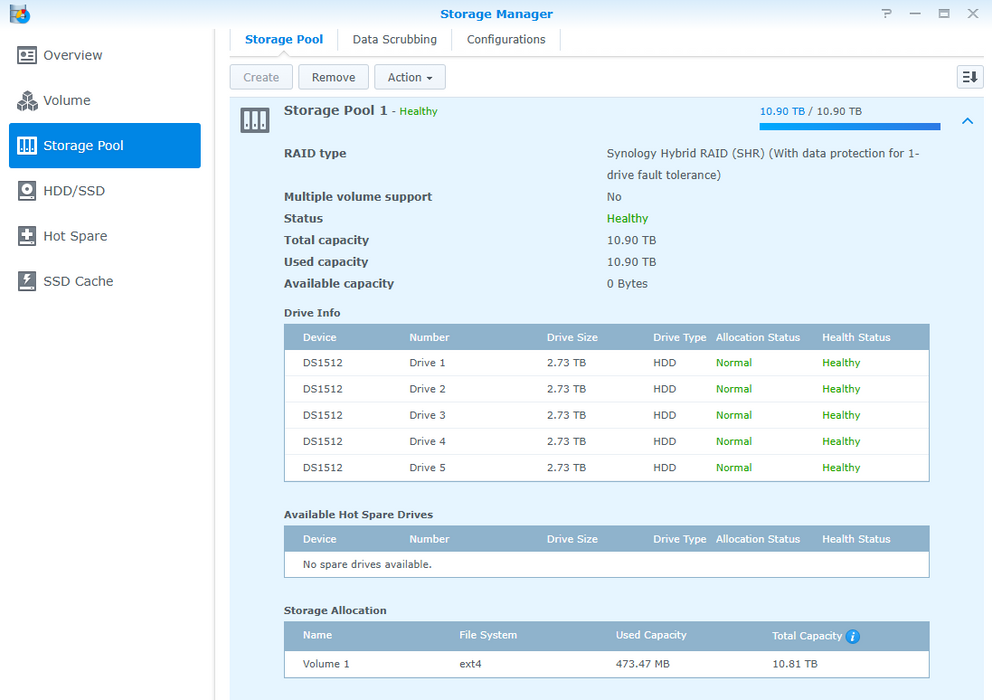Image resolution: width=992 pixels, height=700 pixels.
Task: Click 'No spare drives available.' text
Action: pyautogui.click(x=367, y=565)
